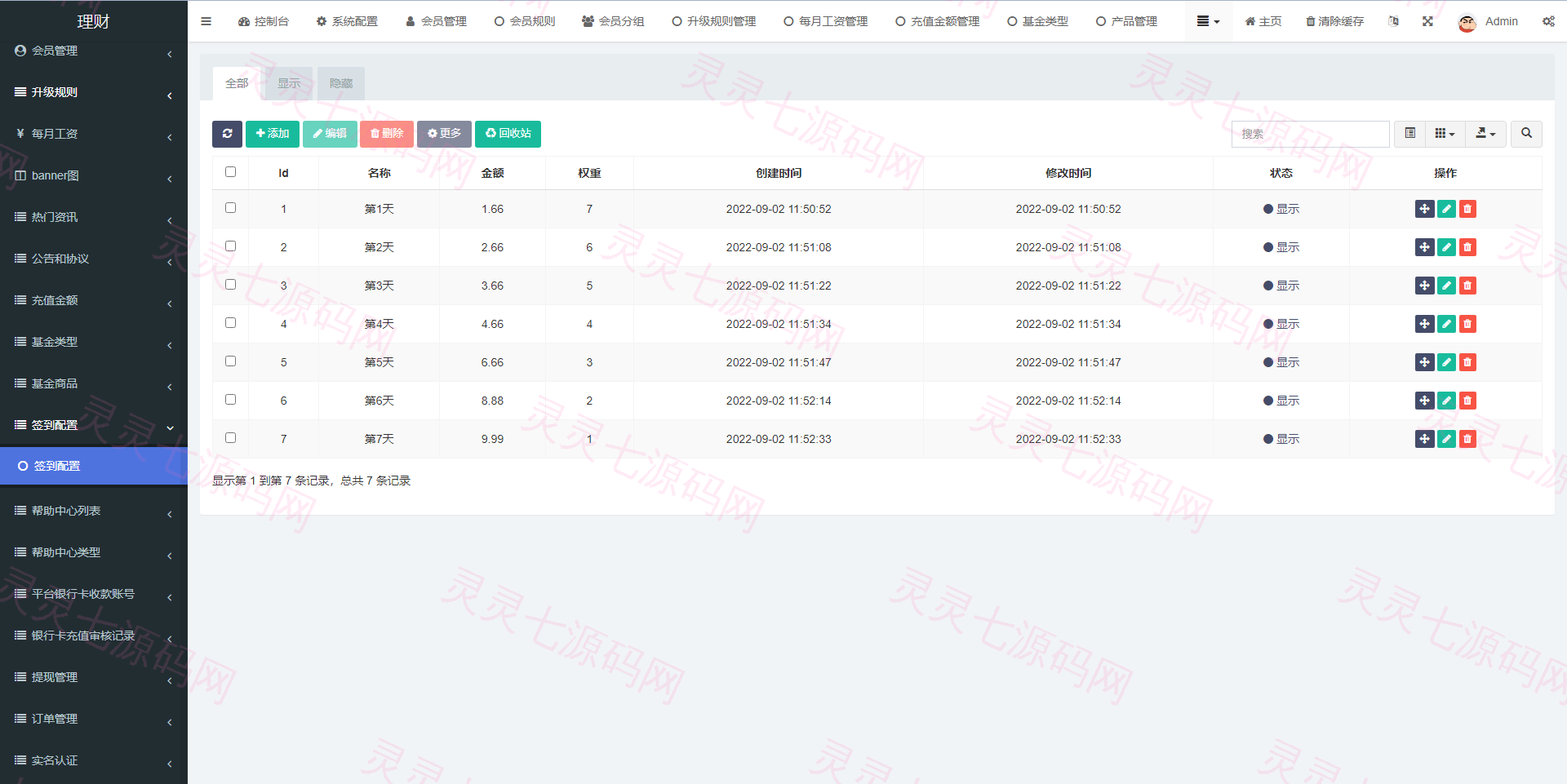Viewport: 1567px width, 784px height.
Task: Open 系统配置 in the top navigation
Action: (347, 21)
